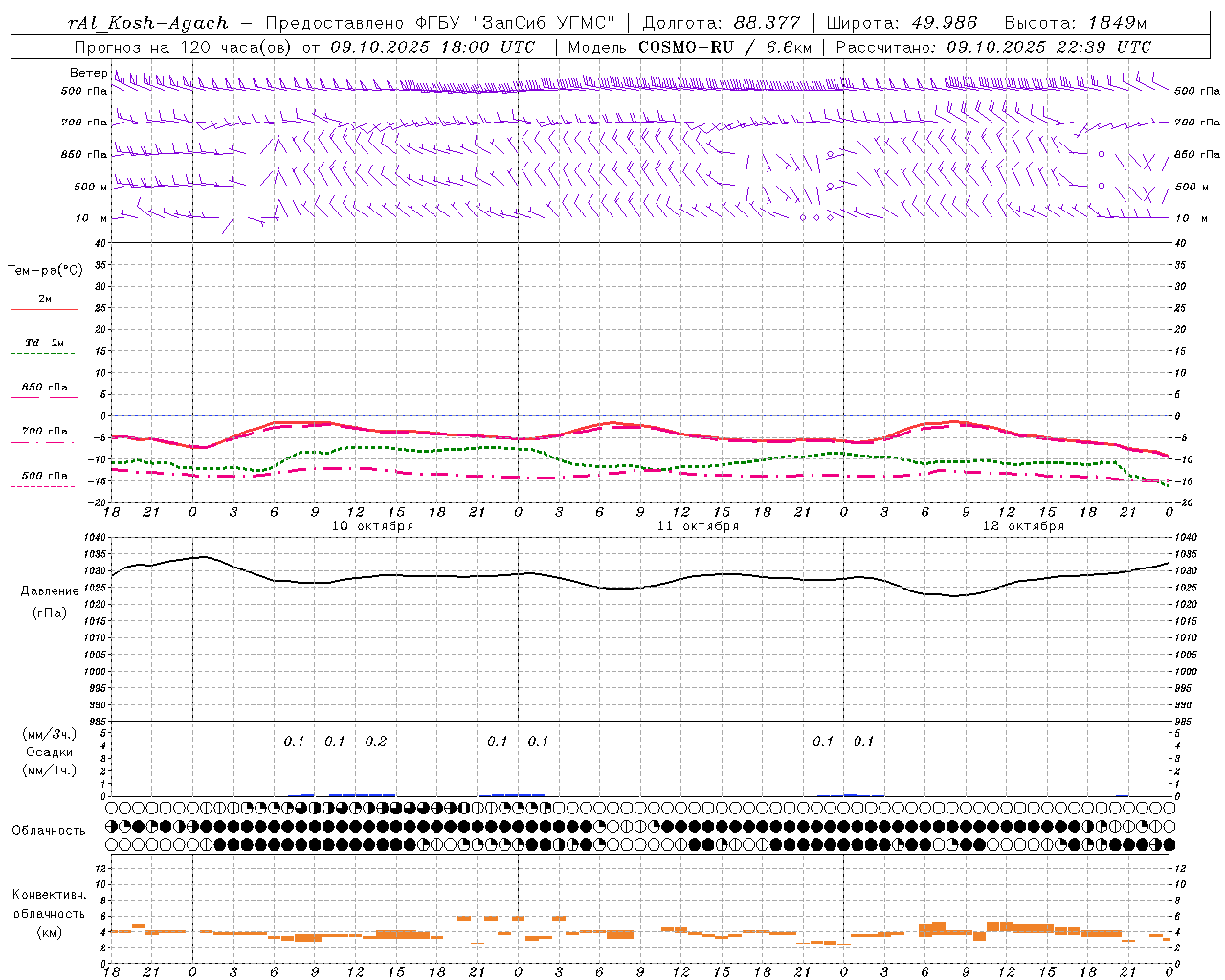The width and height of the screenshot is (1225, 980).
Task: Click the (гПа) unit label under Давление
Action: click(50, 613)
